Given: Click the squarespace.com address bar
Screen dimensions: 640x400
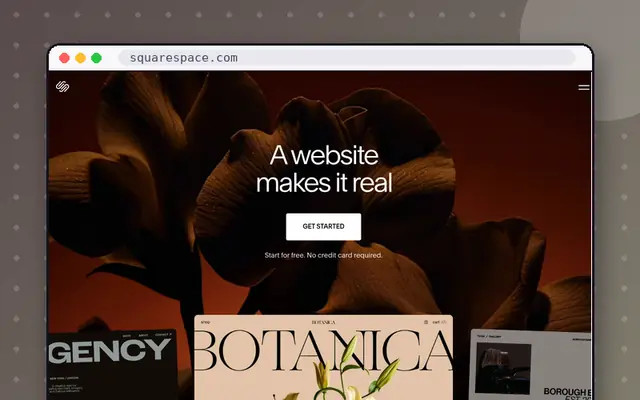Looking at the screenshot, I should click(347, 58).
